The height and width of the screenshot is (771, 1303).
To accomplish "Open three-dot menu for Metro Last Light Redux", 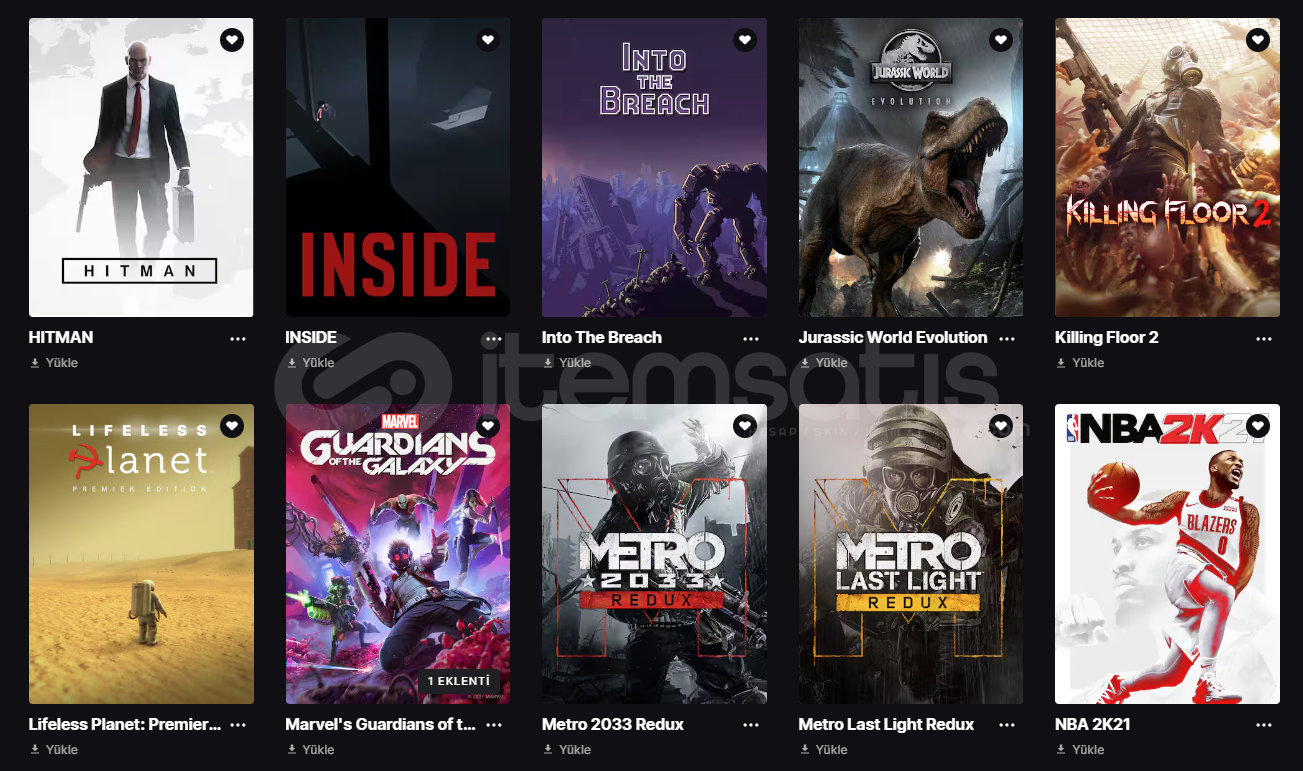I will 1007,725.
